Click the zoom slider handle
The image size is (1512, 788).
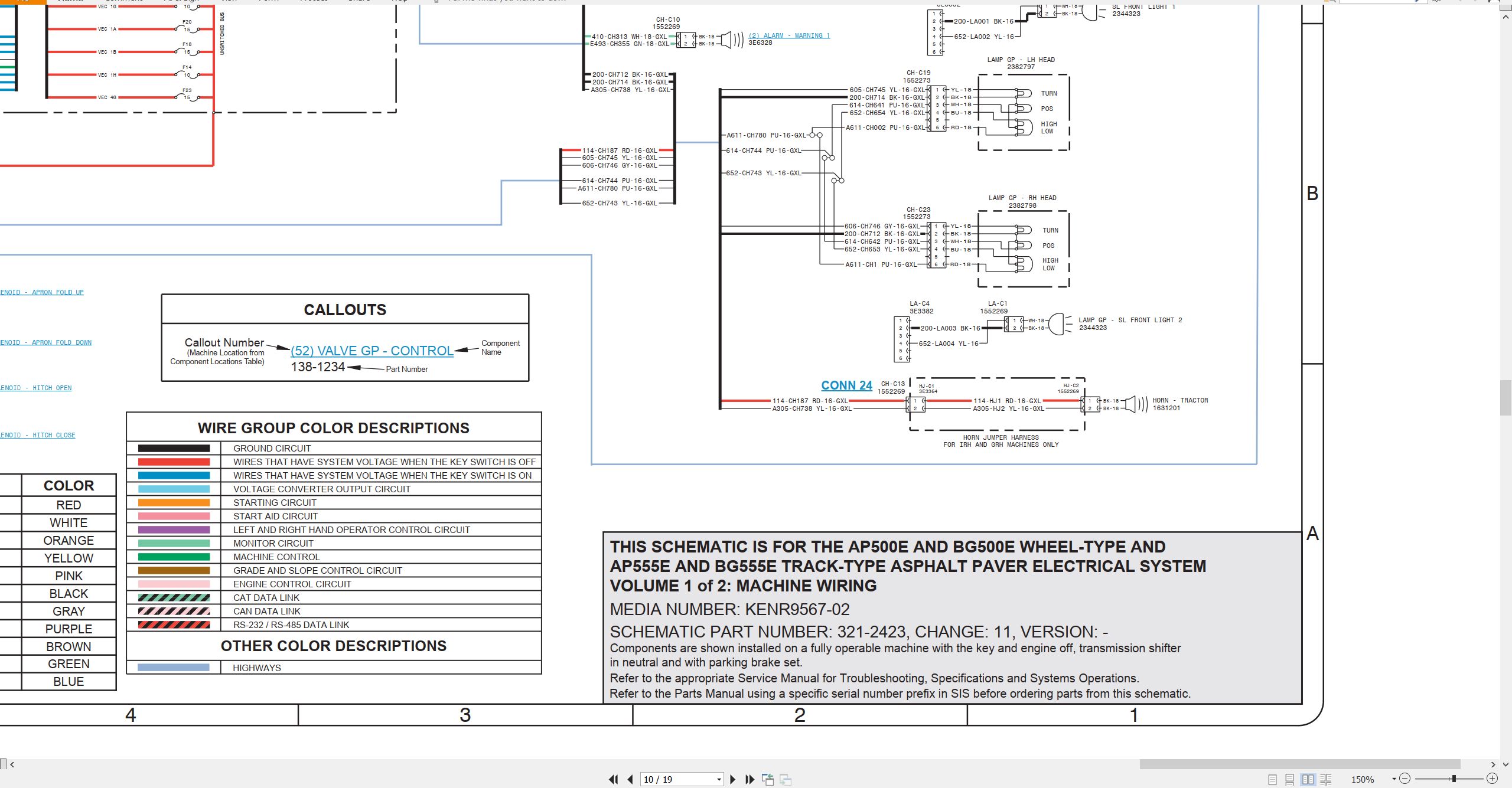coord(1454,779)
